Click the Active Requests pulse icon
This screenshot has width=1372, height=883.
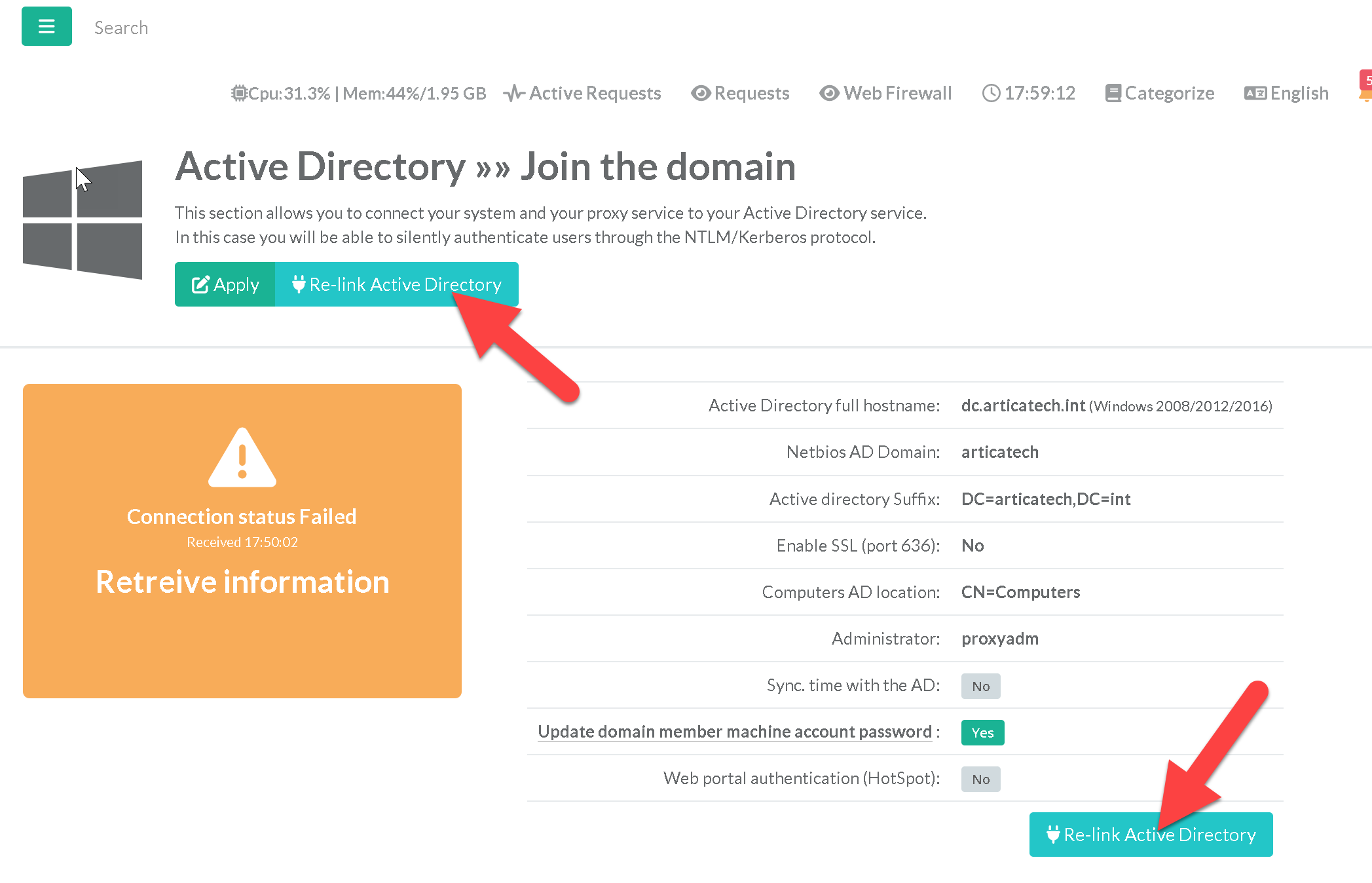[514, 93]
